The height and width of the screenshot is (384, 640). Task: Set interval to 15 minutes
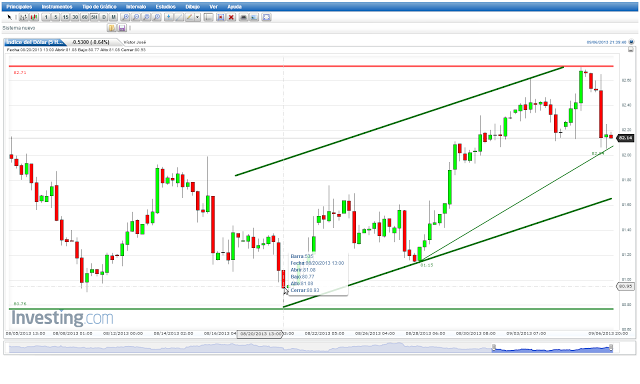pyautogui.click(x=65, y=17)
